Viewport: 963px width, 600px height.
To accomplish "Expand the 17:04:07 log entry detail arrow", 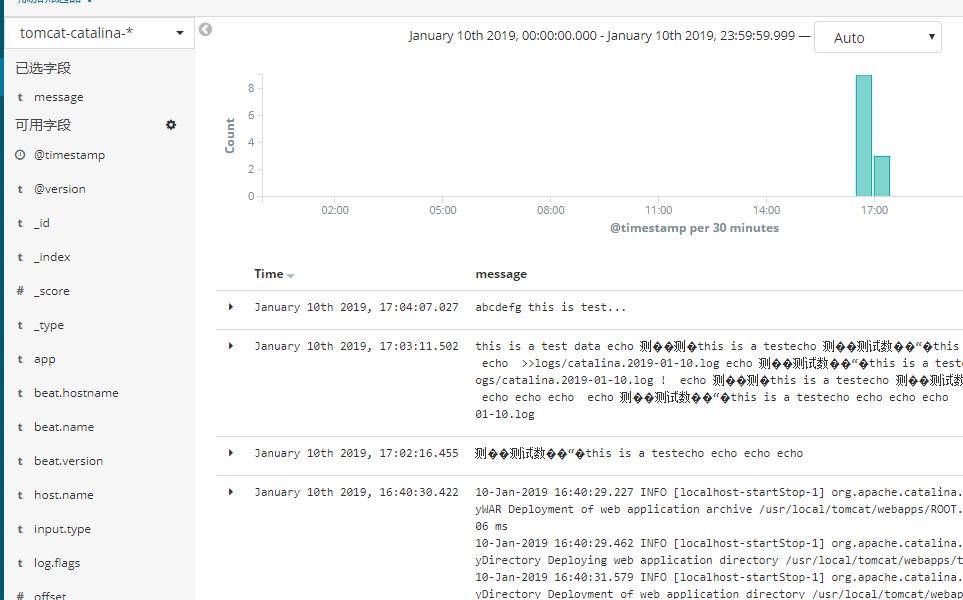I will click(x=231, y=307).
